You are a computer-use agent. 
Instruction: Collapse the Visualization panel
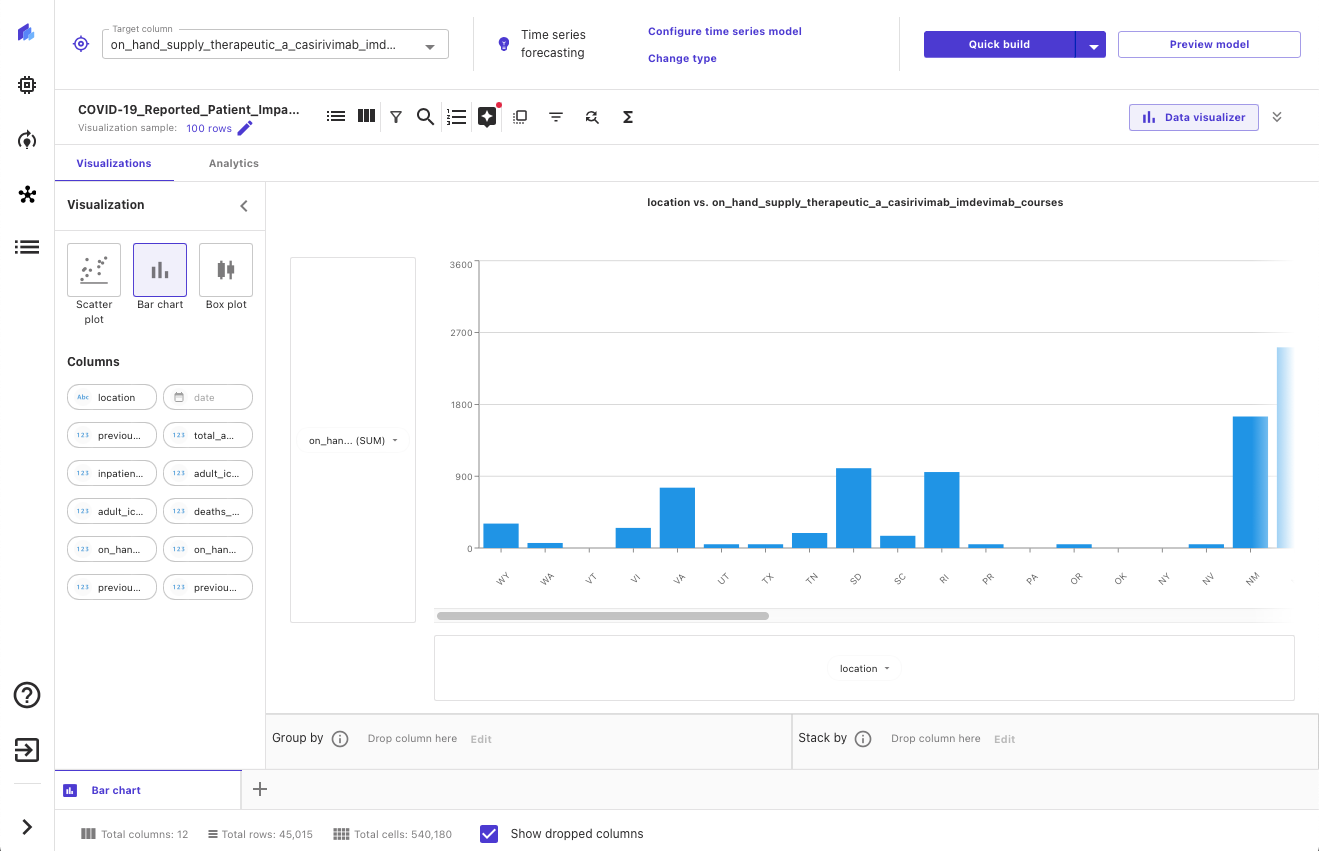click(x=243, y=205)
